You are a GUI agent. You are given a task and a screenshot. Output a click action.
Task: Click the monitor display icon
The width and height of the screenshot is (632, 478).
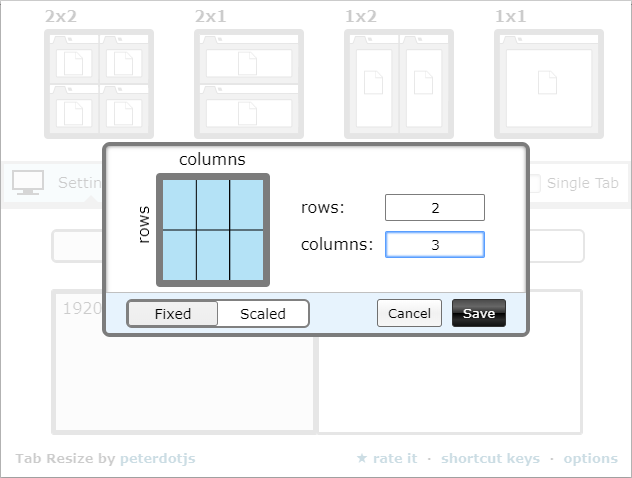(28, 183)
